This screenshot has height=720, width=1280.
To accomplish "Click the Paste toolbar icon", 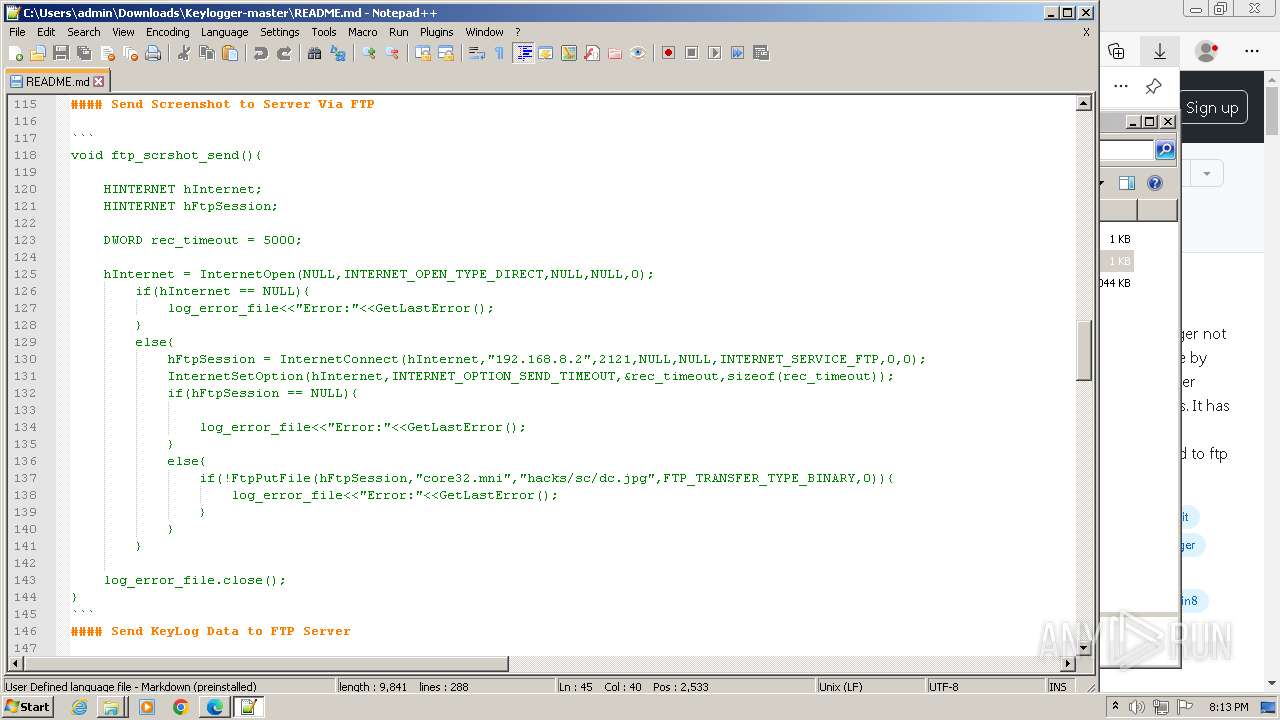I will [x=230, y=53].
